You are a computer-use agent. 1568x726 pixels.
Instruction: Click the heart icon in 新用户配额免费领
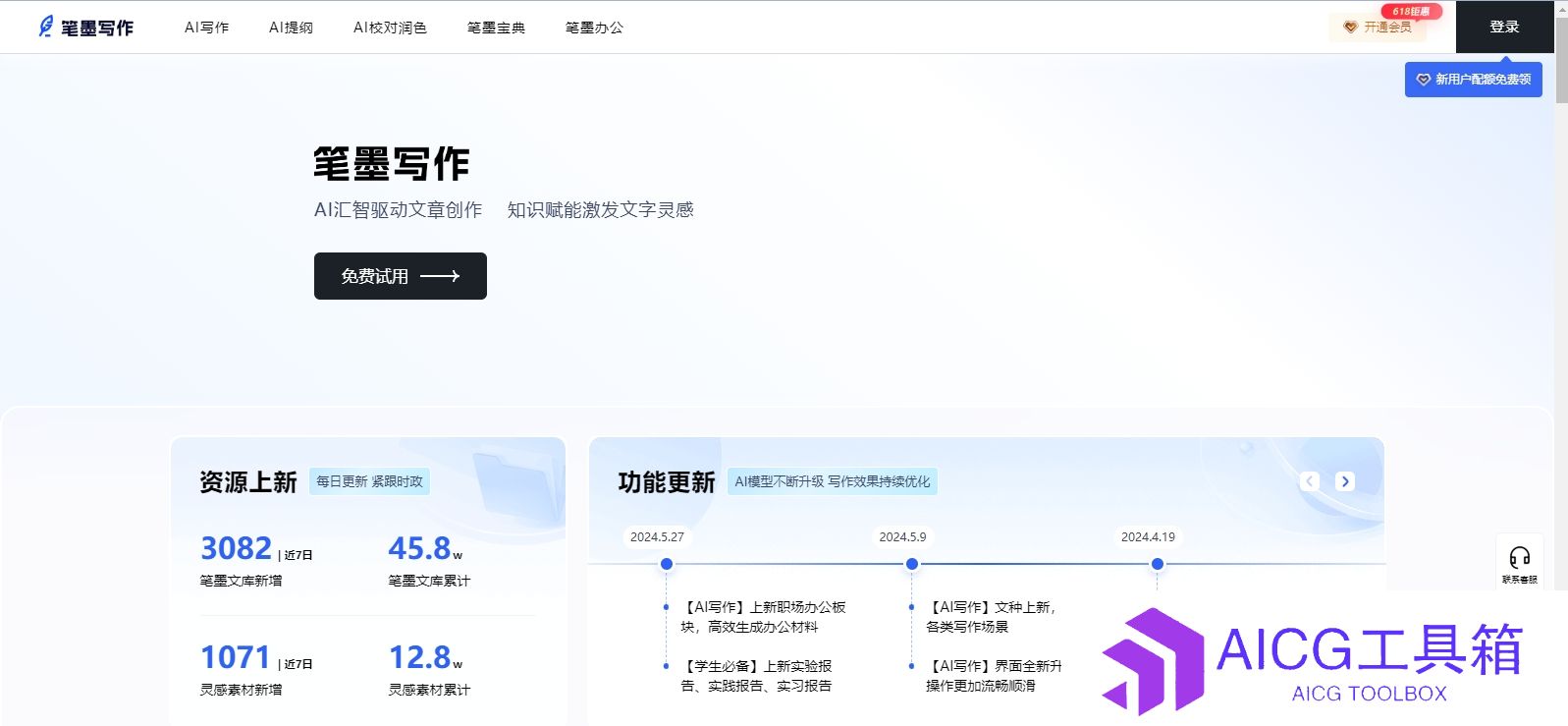(1423, 80)
